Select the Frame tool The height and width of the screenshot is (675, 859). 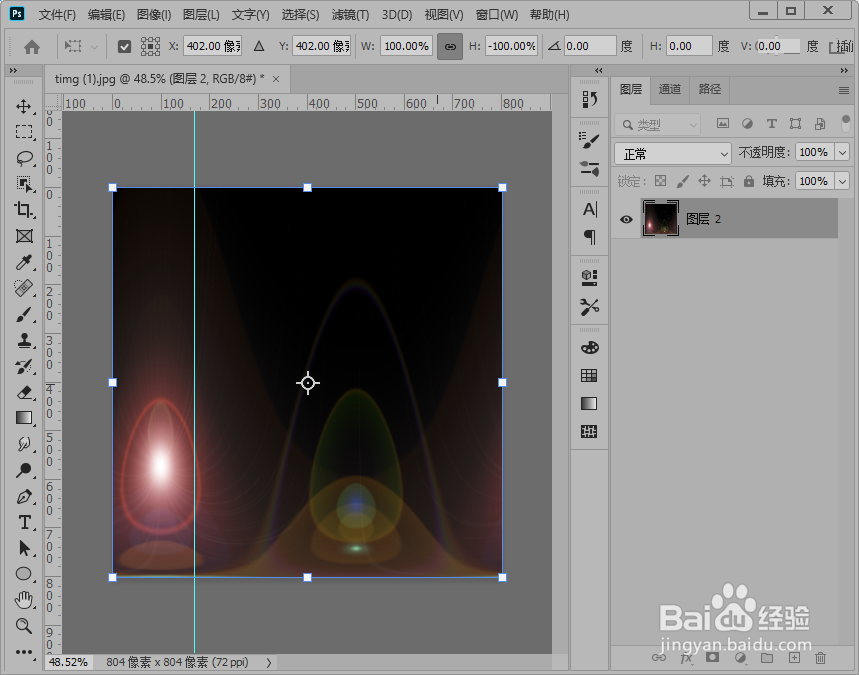[24, 236]
